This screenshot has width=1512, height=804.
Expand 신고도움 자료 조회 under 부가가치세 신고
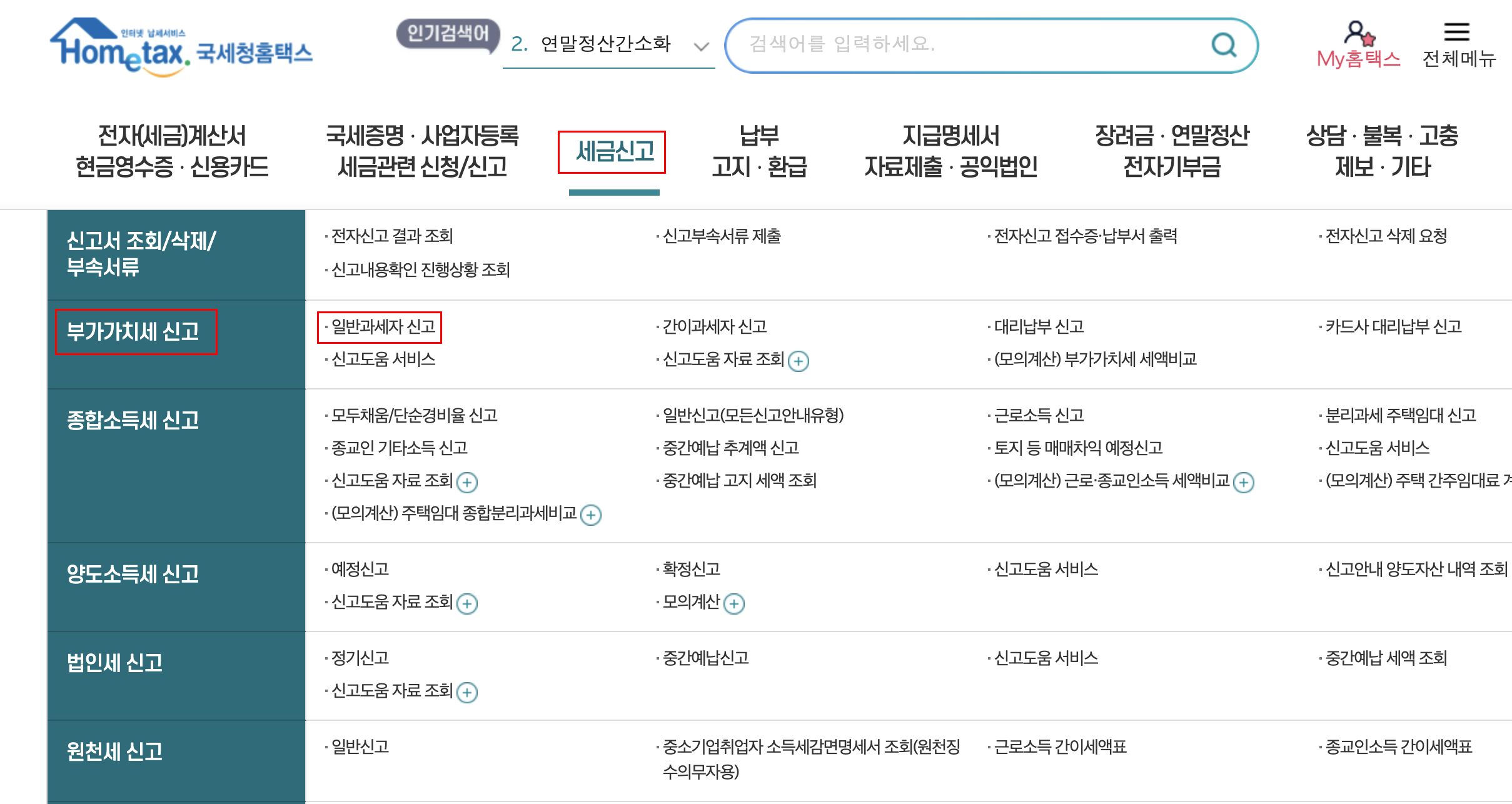(800, 361)
